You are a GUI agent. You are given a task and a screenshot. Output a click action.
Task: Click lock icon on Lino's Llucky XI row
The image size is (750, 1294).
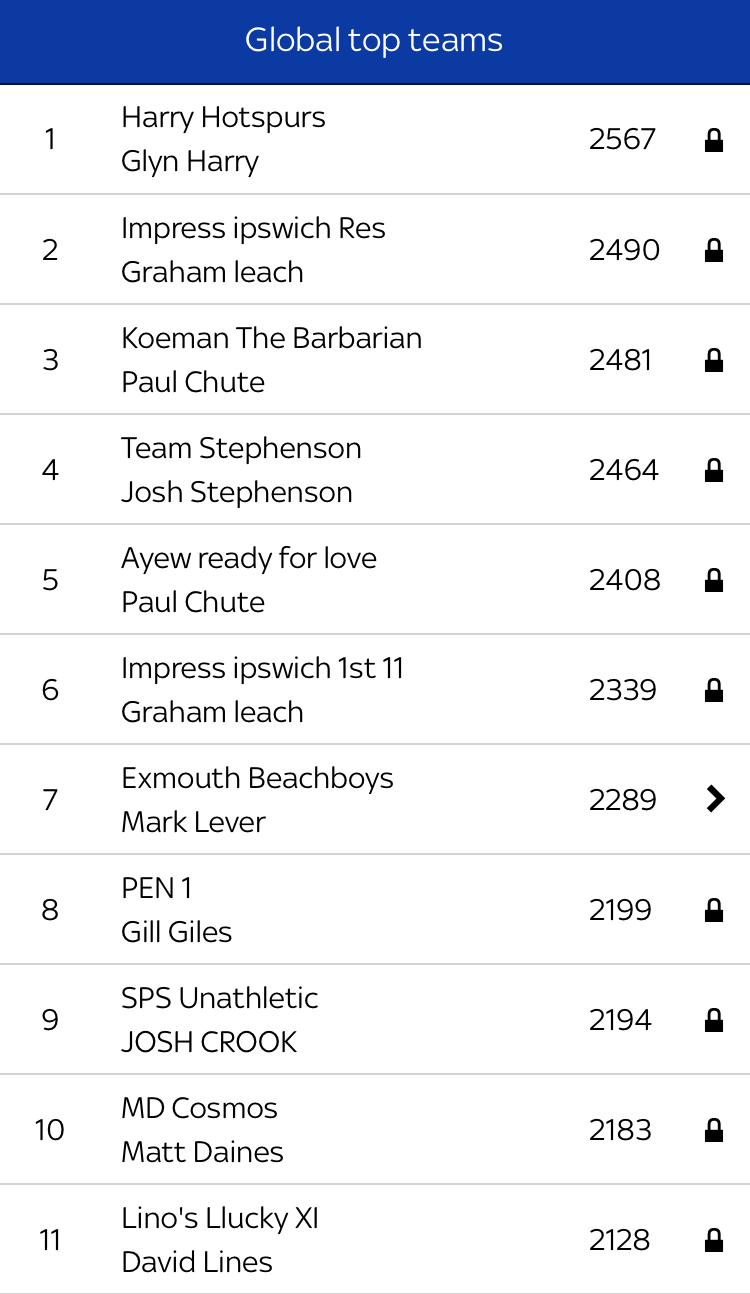click(x=714, y=1240)
